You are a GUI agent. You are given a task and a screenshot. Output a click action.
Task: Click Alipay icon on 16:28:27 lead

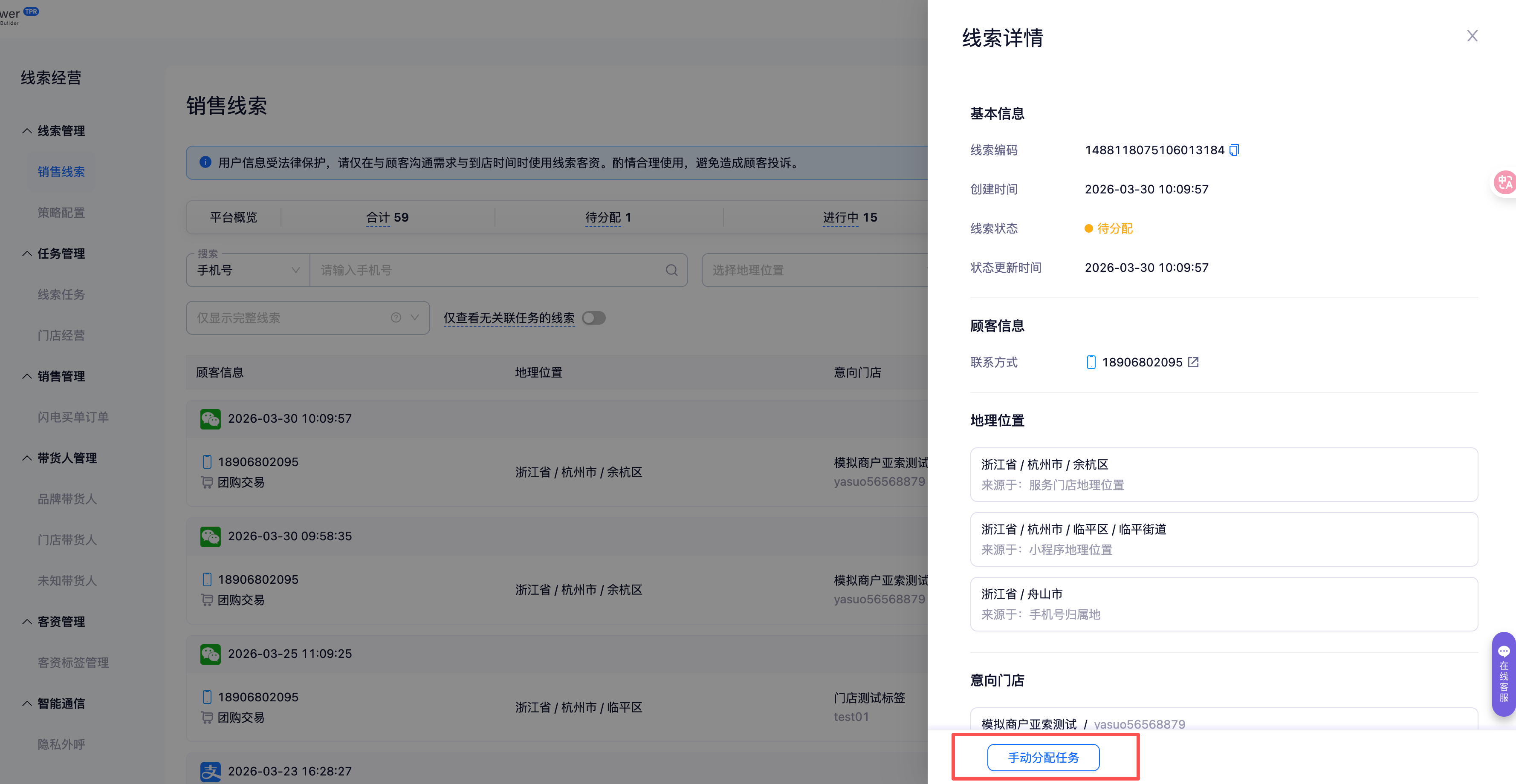point(210,771)
